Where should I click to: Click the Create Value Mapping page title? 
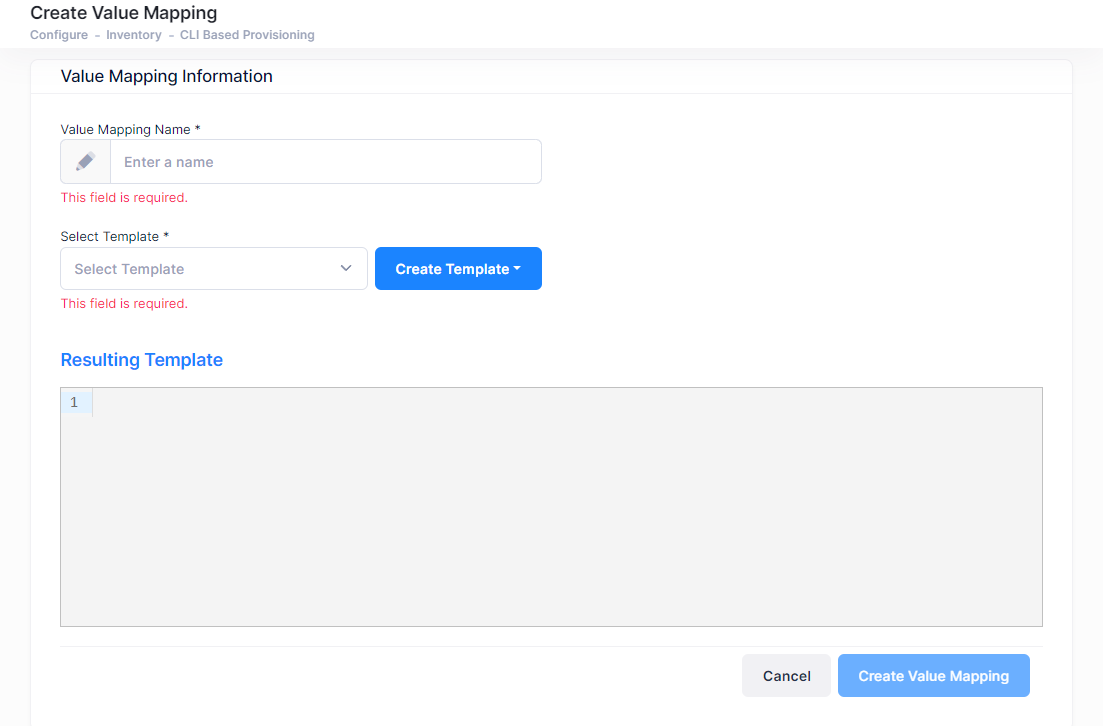124,13
